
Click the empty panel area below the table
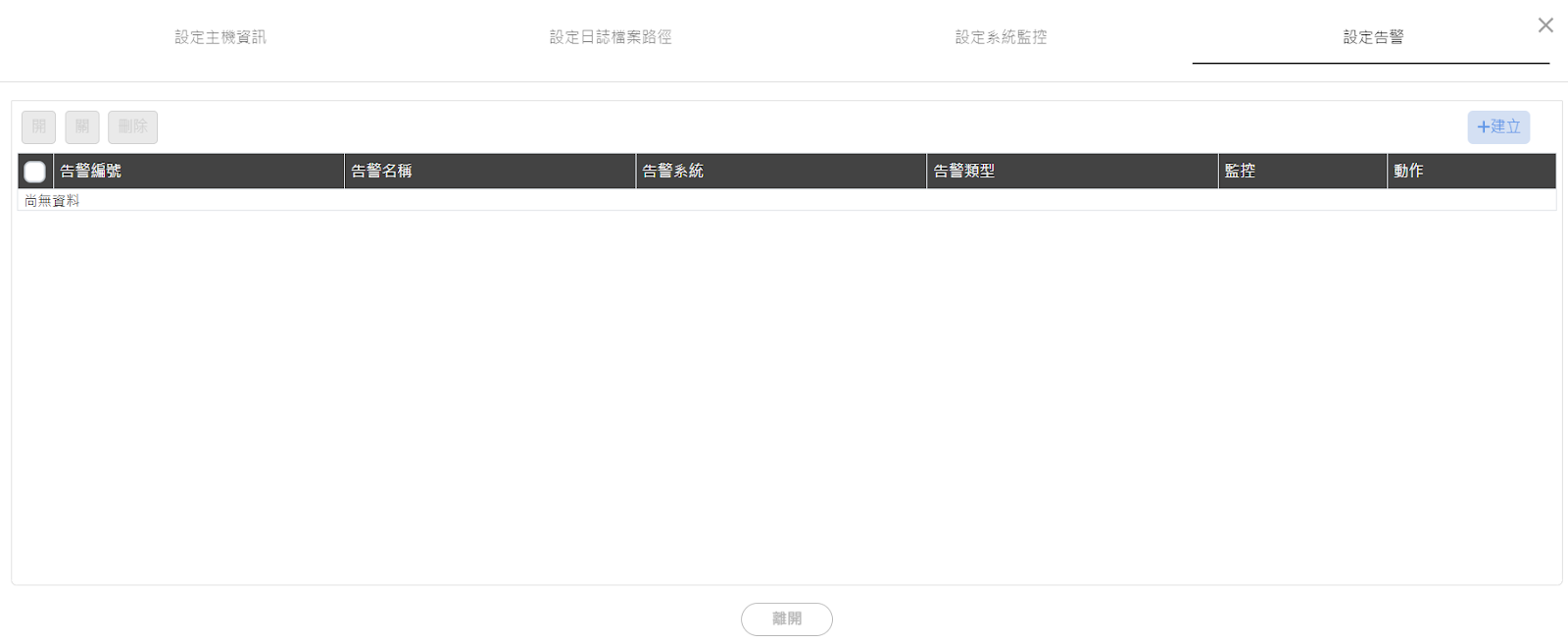(x=787, y=397)
